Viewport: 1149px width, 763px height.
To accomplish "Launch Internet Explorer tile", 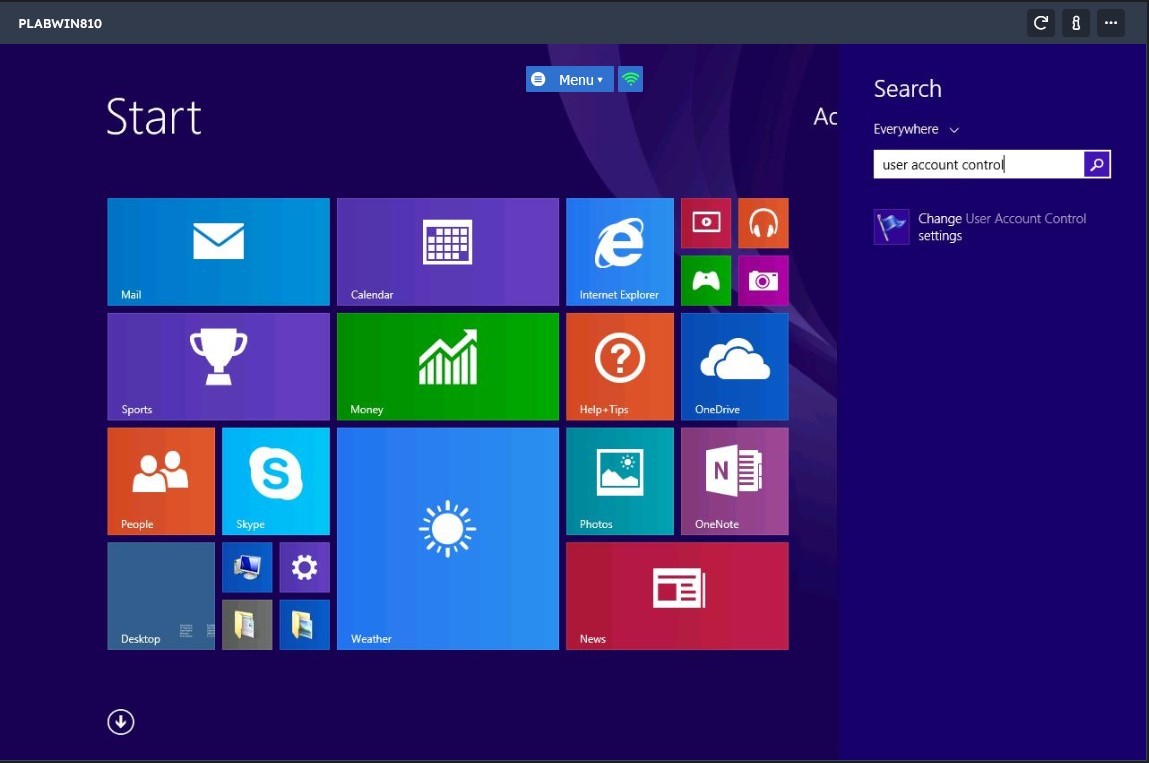I will (x=620, y=251).
